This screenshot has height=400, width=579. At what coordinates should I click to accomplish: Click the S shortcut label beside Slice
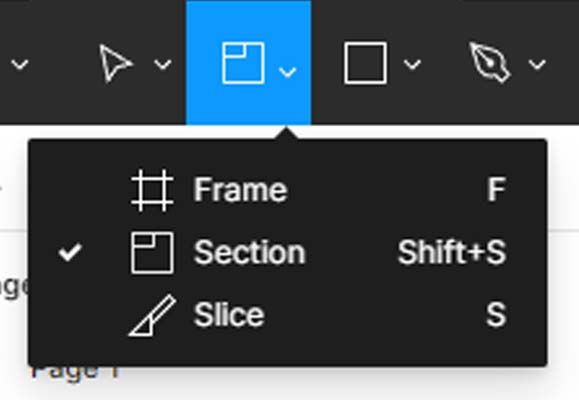(x=496, y=315)
